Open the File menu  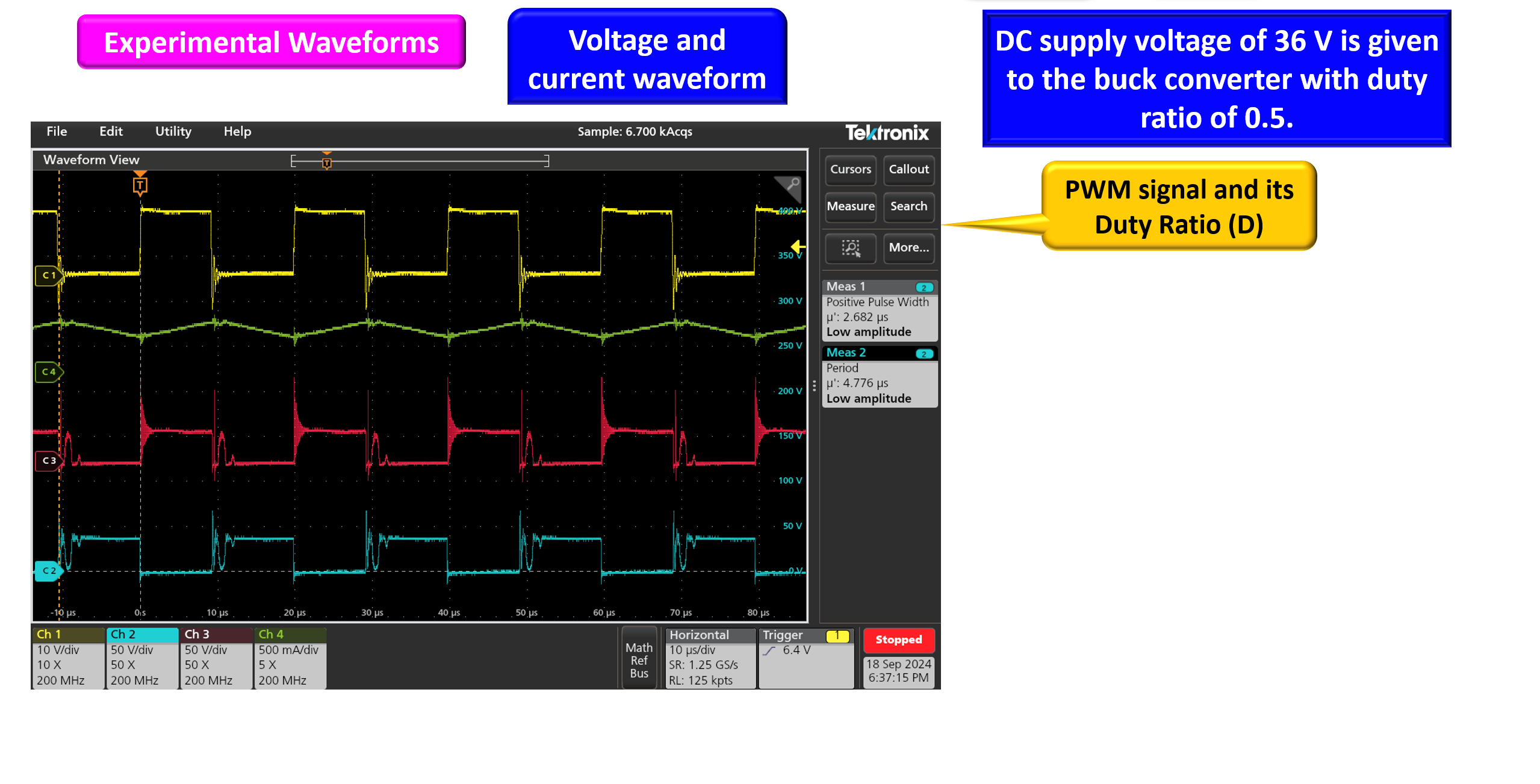(57, 131)
